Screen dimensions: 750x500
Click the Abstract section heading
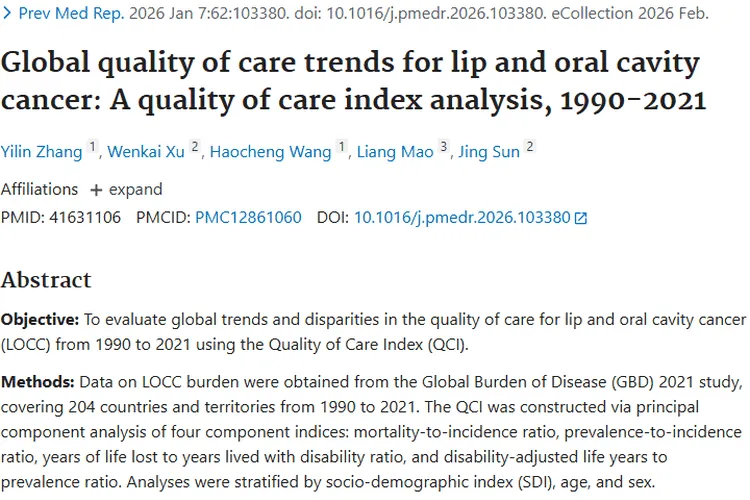coord(46,279)
